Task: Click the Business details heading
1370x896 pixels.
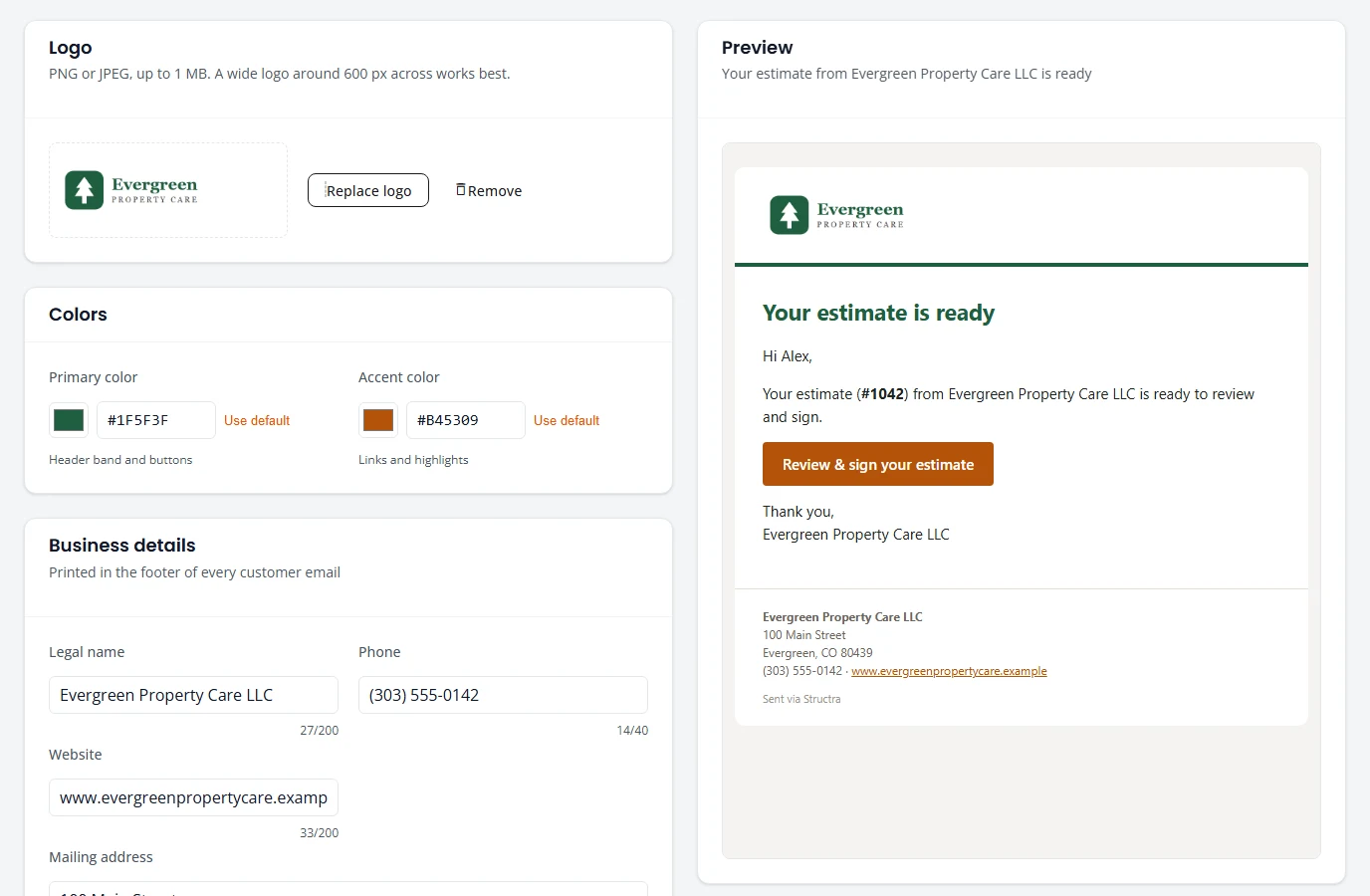Action: pos(121,546)
